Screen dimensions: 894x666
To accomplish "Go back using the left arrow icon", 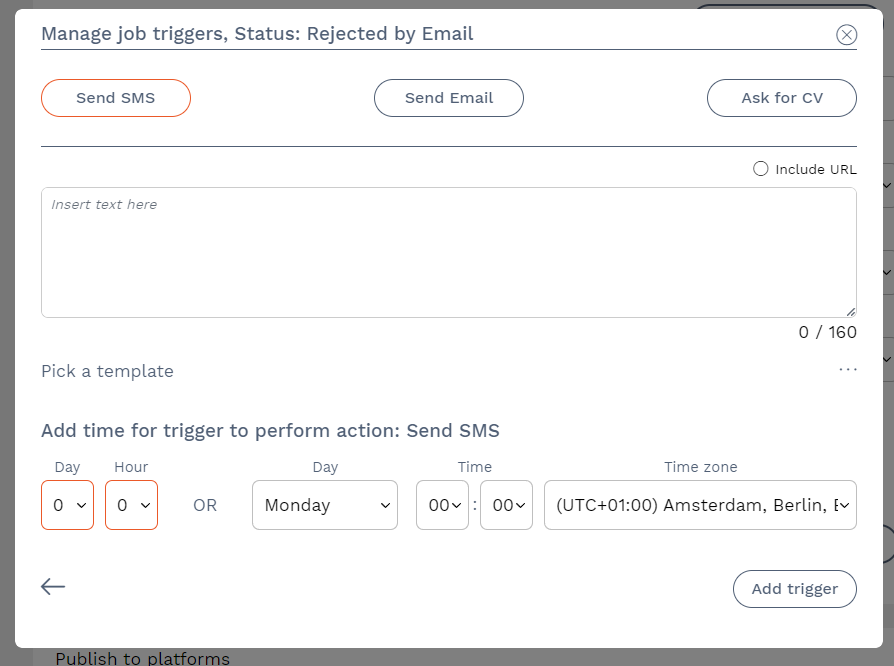I will [x=53, y=587].
